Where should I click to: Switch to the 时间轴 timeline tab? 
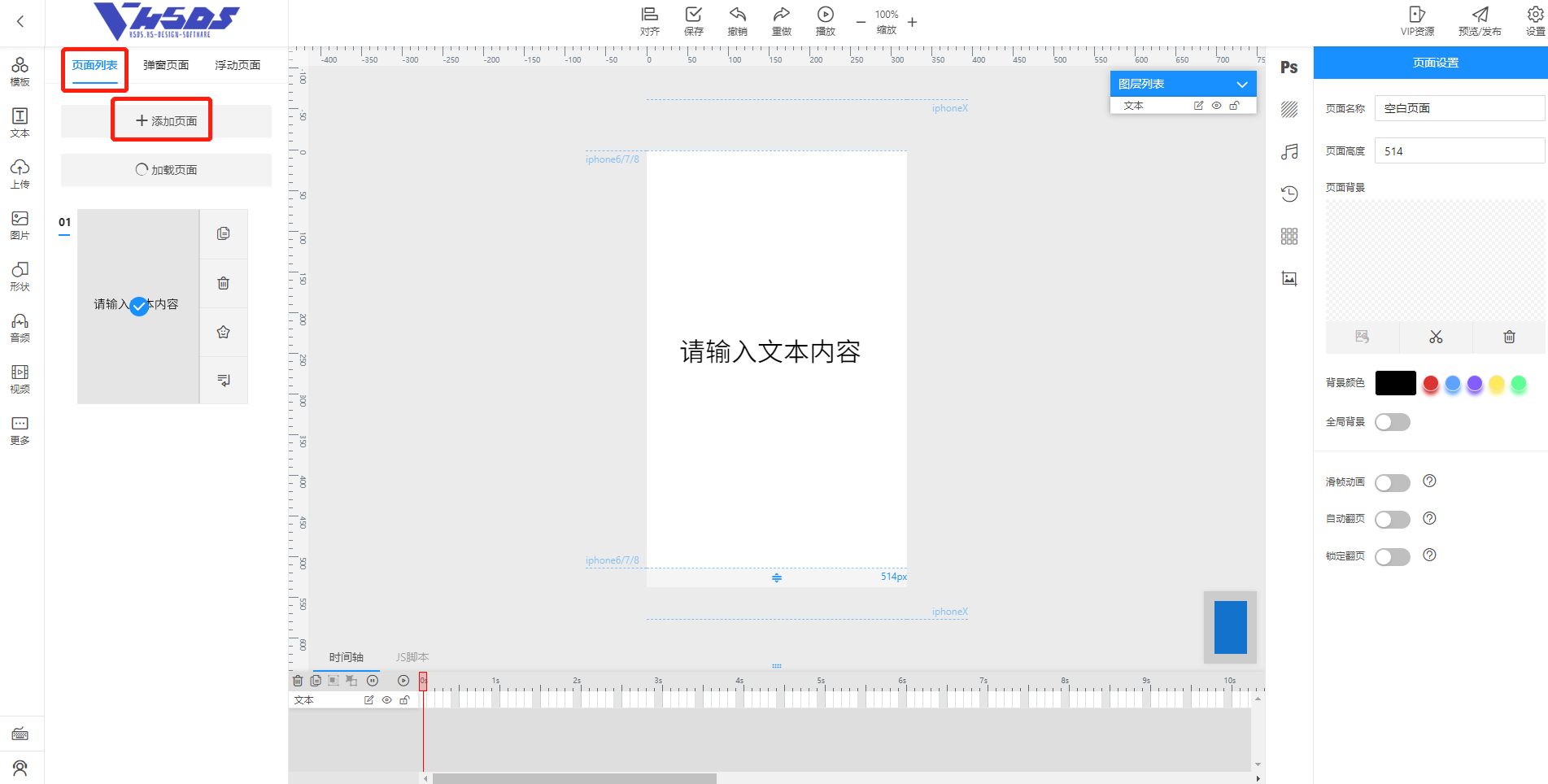[347, 657]
